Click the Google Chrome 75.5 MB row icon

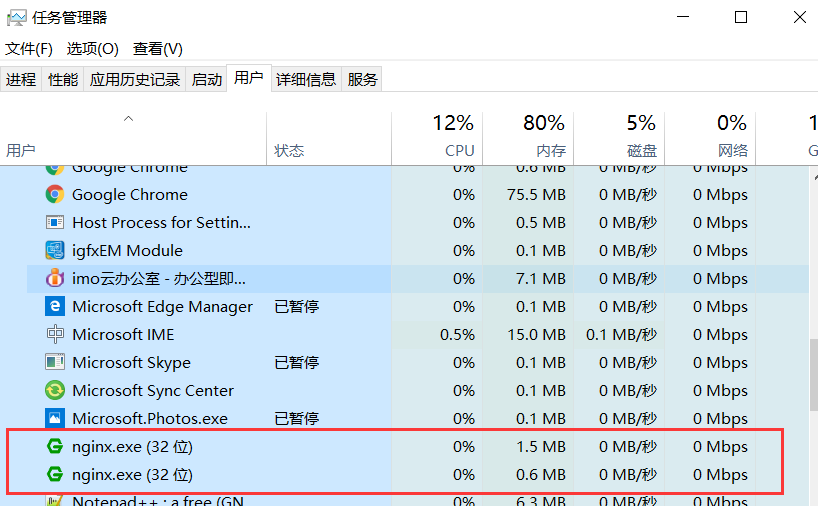55,195
